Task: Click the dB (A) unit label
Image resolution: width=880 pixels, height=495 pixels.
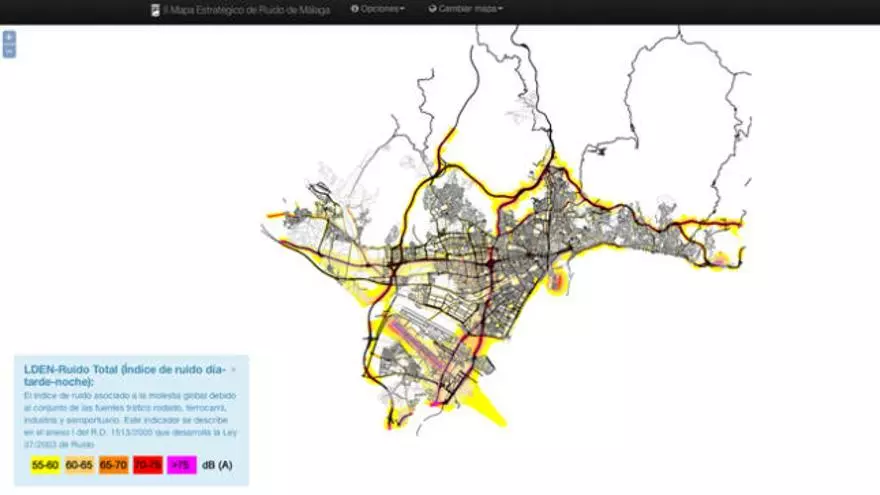Action: [x=217, y=465]
